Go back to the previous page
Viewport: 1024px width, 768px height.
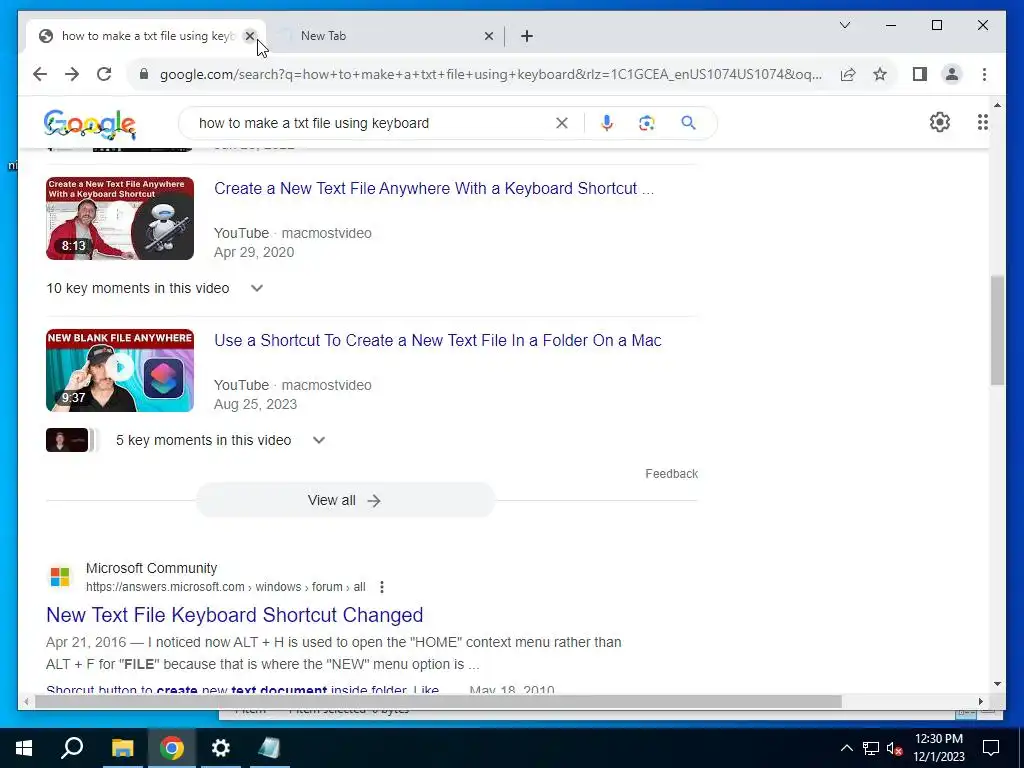(40, 74)
